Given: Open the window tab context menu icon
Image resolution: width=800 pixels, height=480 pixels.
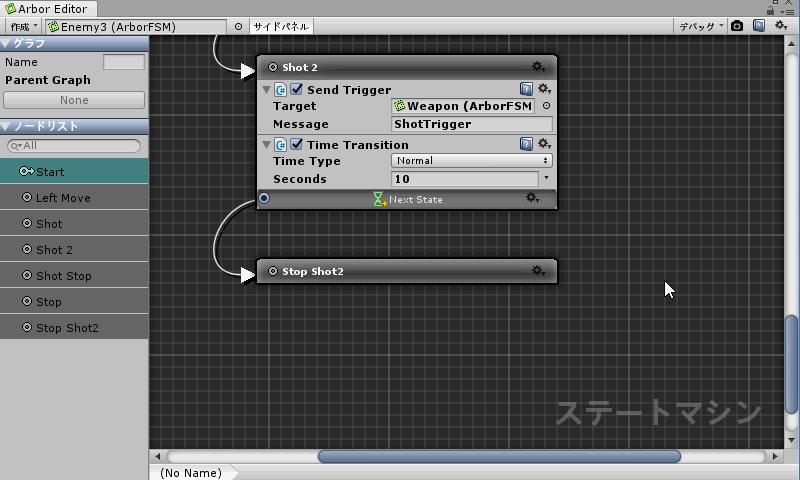Looking at the screenshot, I should pos(787,11).
